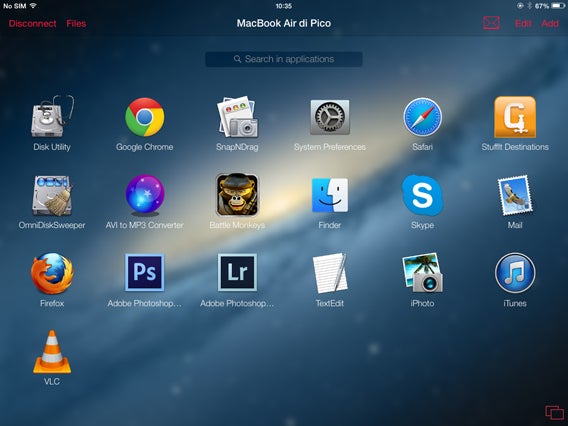
Task: Tap the Google Chrome label text
Action: [145, 147]
